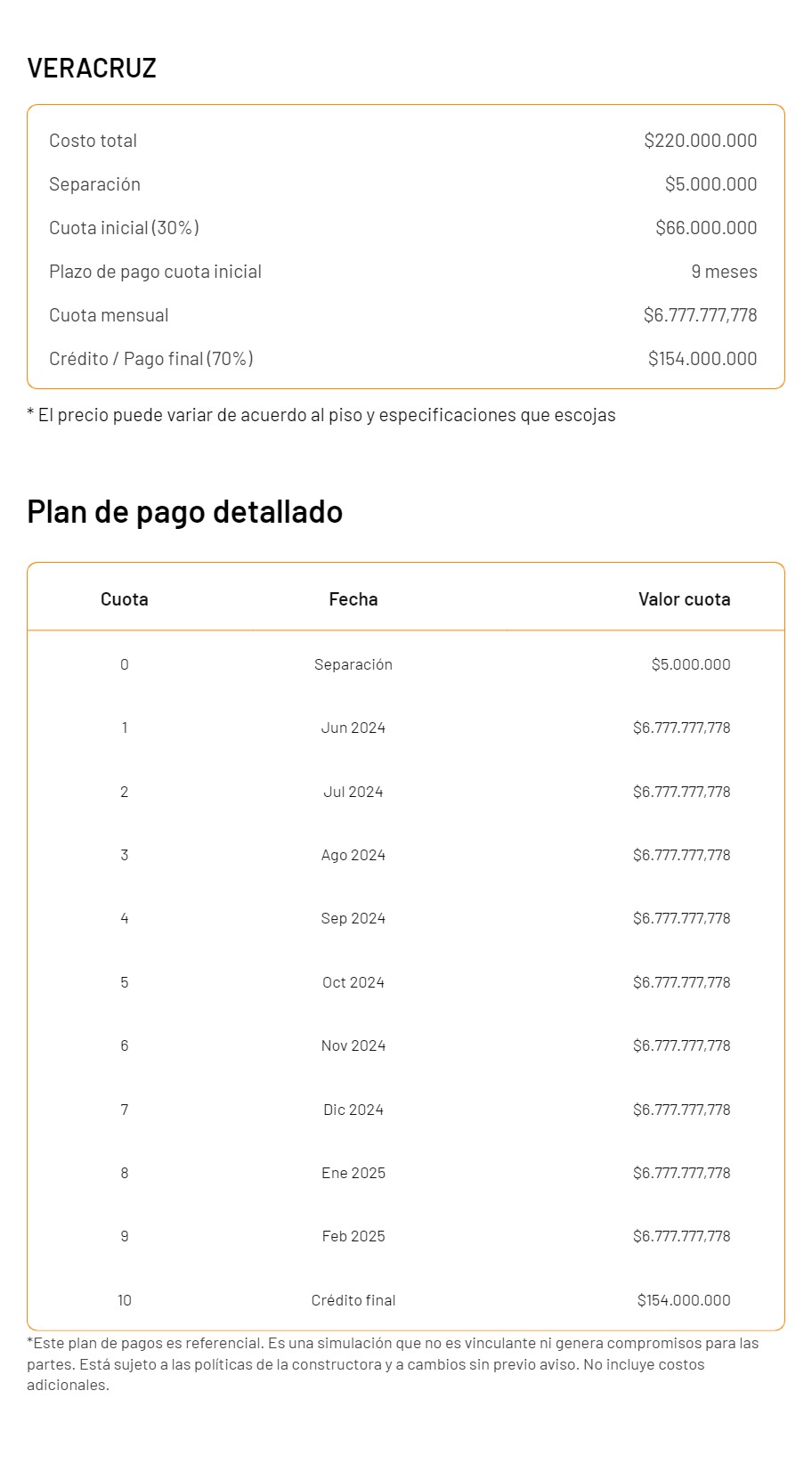
Task: Select the Separación amount $5.000.000 in summary
Action: tap(710, 184)
